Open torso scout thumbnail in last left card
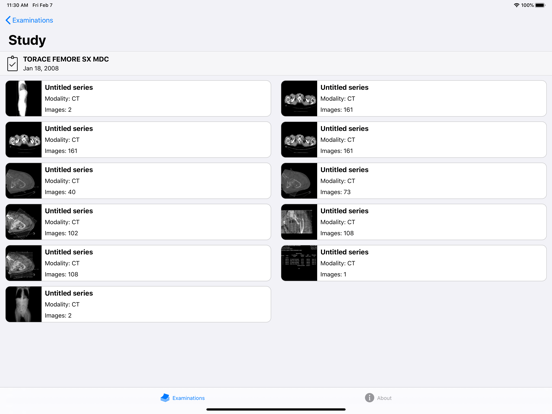This screenshot has height=414, width=552. pos(24,305)
